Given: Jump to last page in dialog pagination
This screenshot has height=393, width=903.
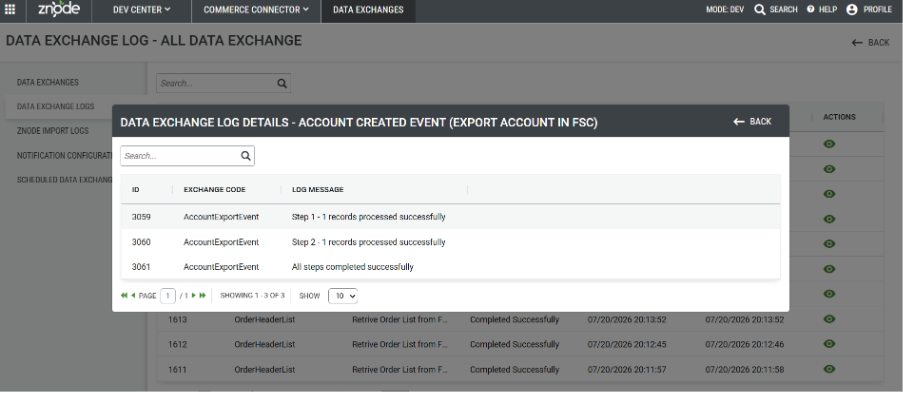Looking at the screenshot, I should click(x=203, y=296).
